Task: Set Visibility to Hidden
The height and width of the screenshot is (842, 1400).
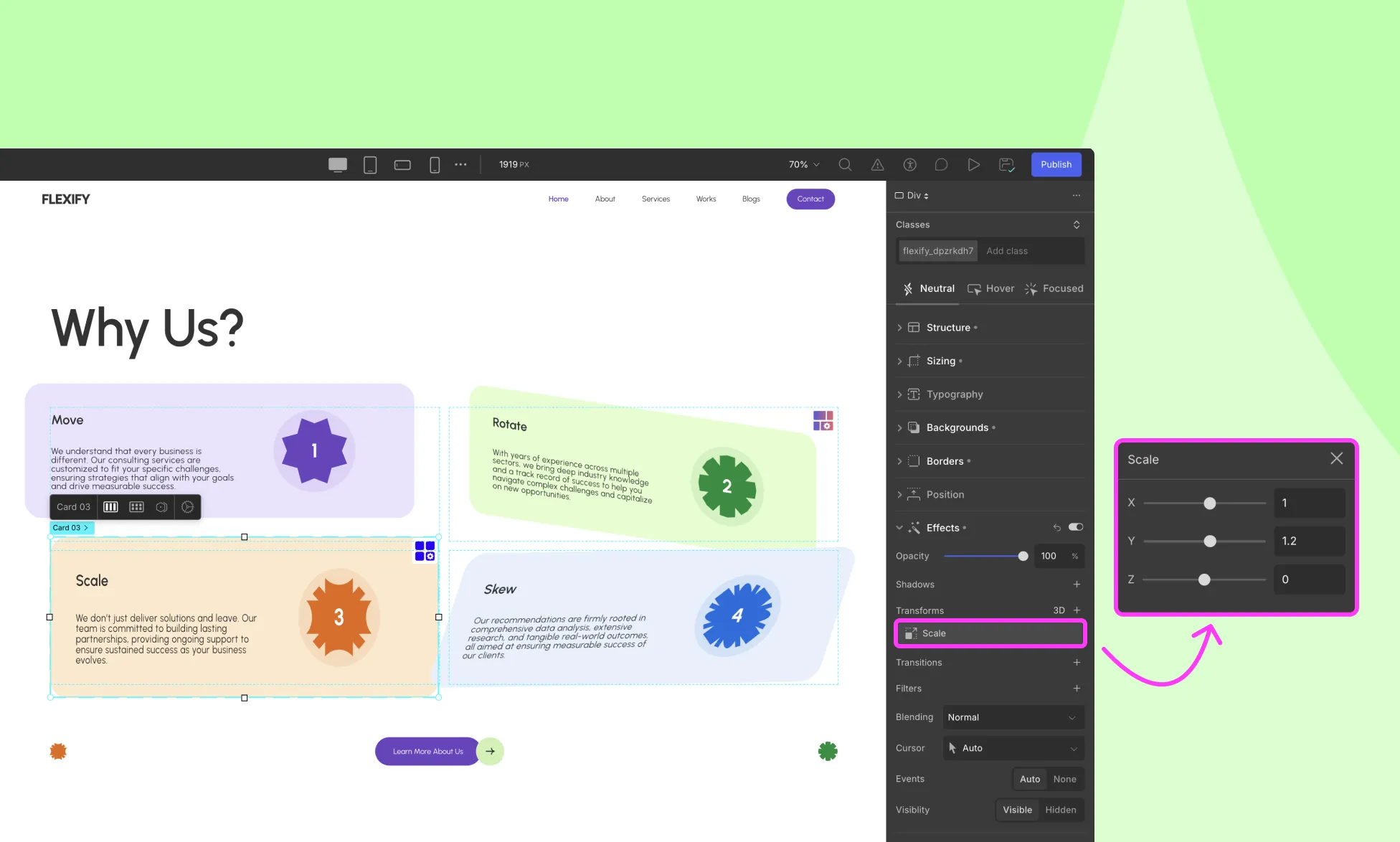Action: [x=1061, y=810]
